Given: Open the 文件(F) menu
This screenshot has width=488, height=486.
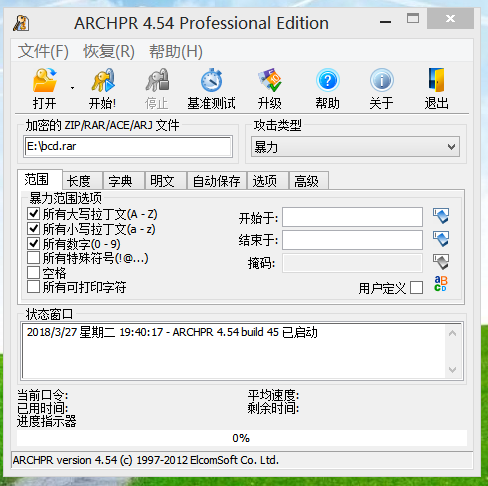Looking at the screenshot, I should tap(43, 51).
